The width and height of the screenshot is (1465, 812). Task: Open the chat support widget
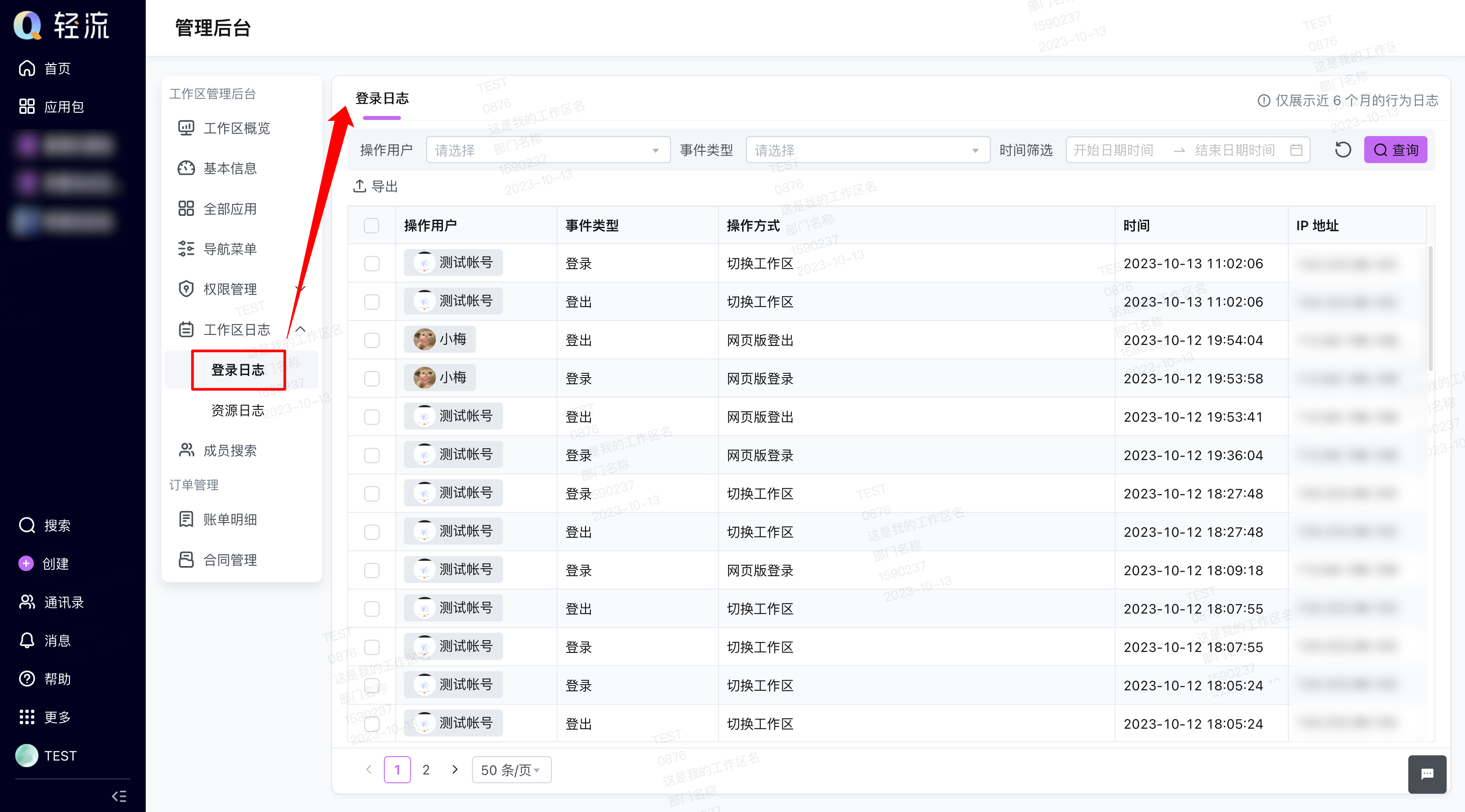(1427, 774)
